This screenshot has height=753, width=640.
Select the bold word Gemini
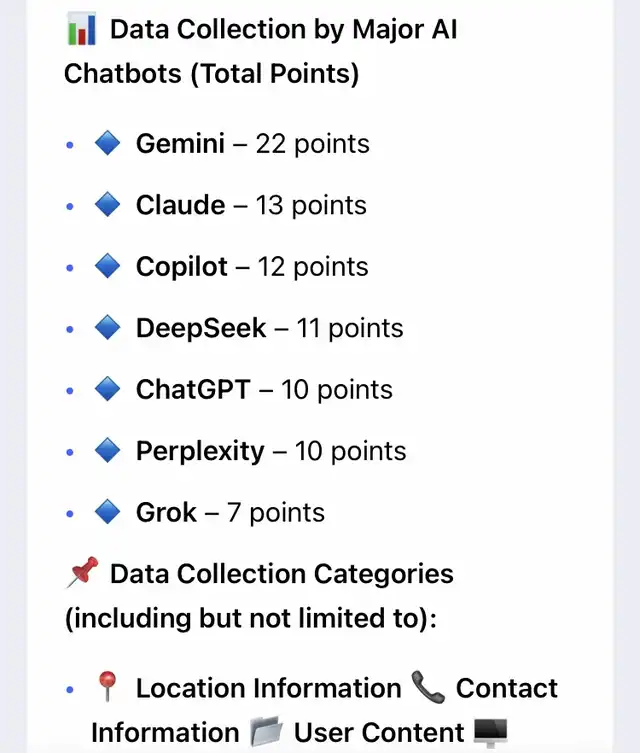(x=180, y=144)
